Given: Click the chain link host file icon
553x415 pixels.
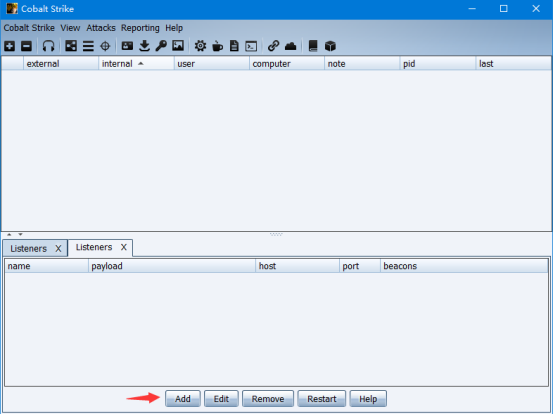Looking at the screenshot, I should 273,46.
